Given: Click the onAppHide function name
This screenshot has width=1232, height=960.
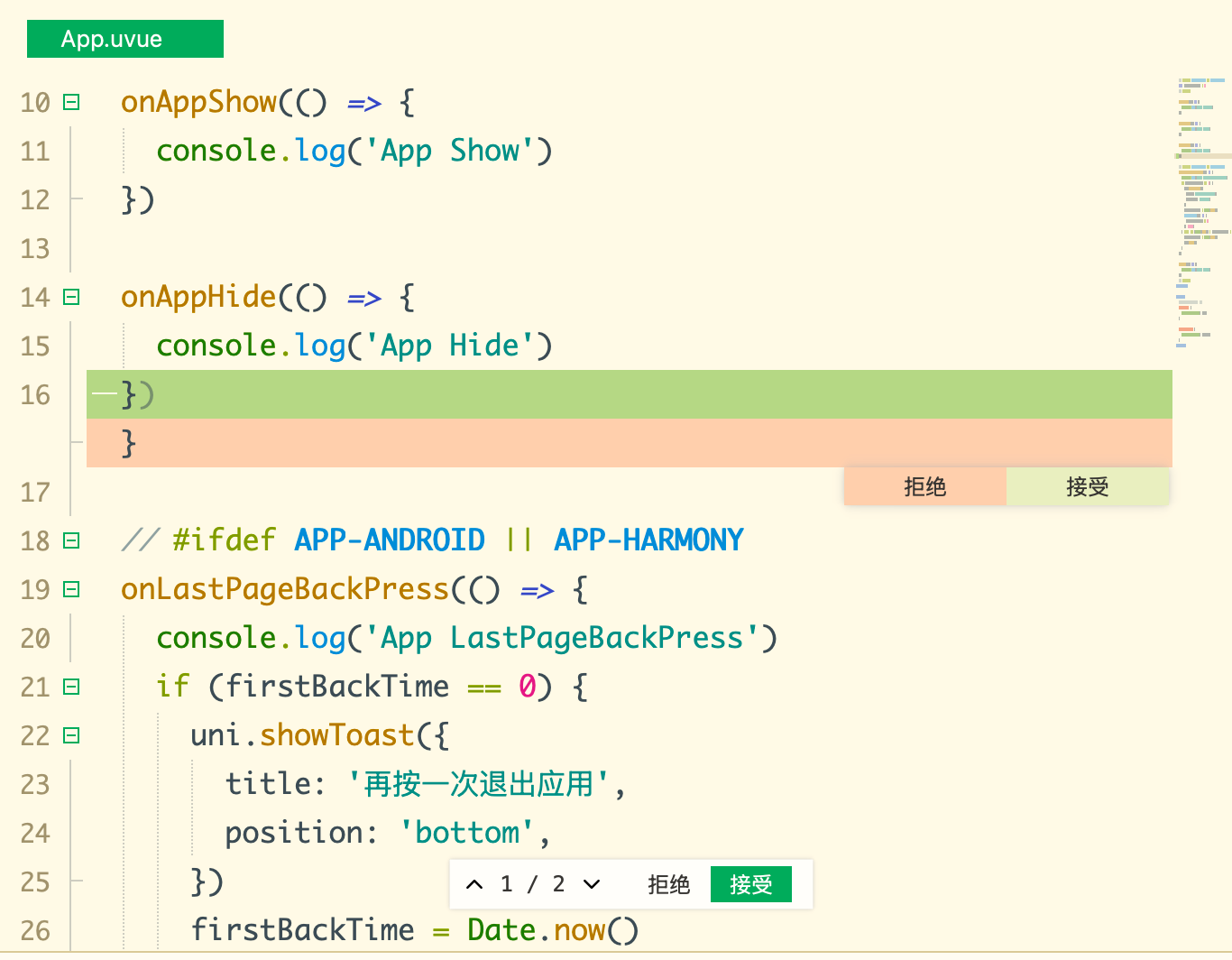Looking at the screenshot, I should coord(198,297).
